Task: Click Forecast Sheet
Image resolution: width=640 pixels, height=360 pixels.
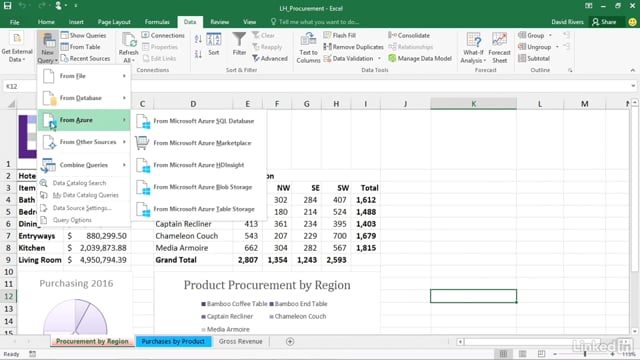Action: (499, 48)
